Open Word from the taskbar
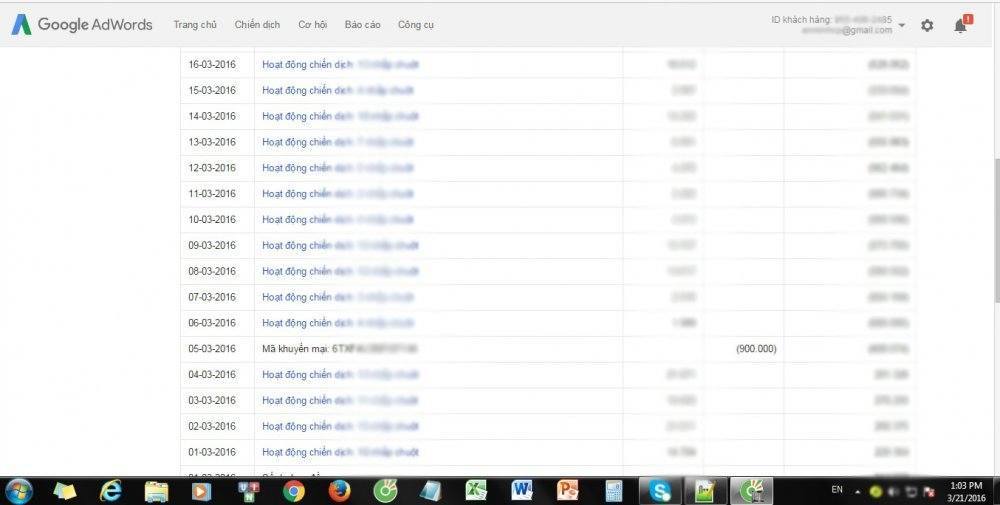 point(522,491)
